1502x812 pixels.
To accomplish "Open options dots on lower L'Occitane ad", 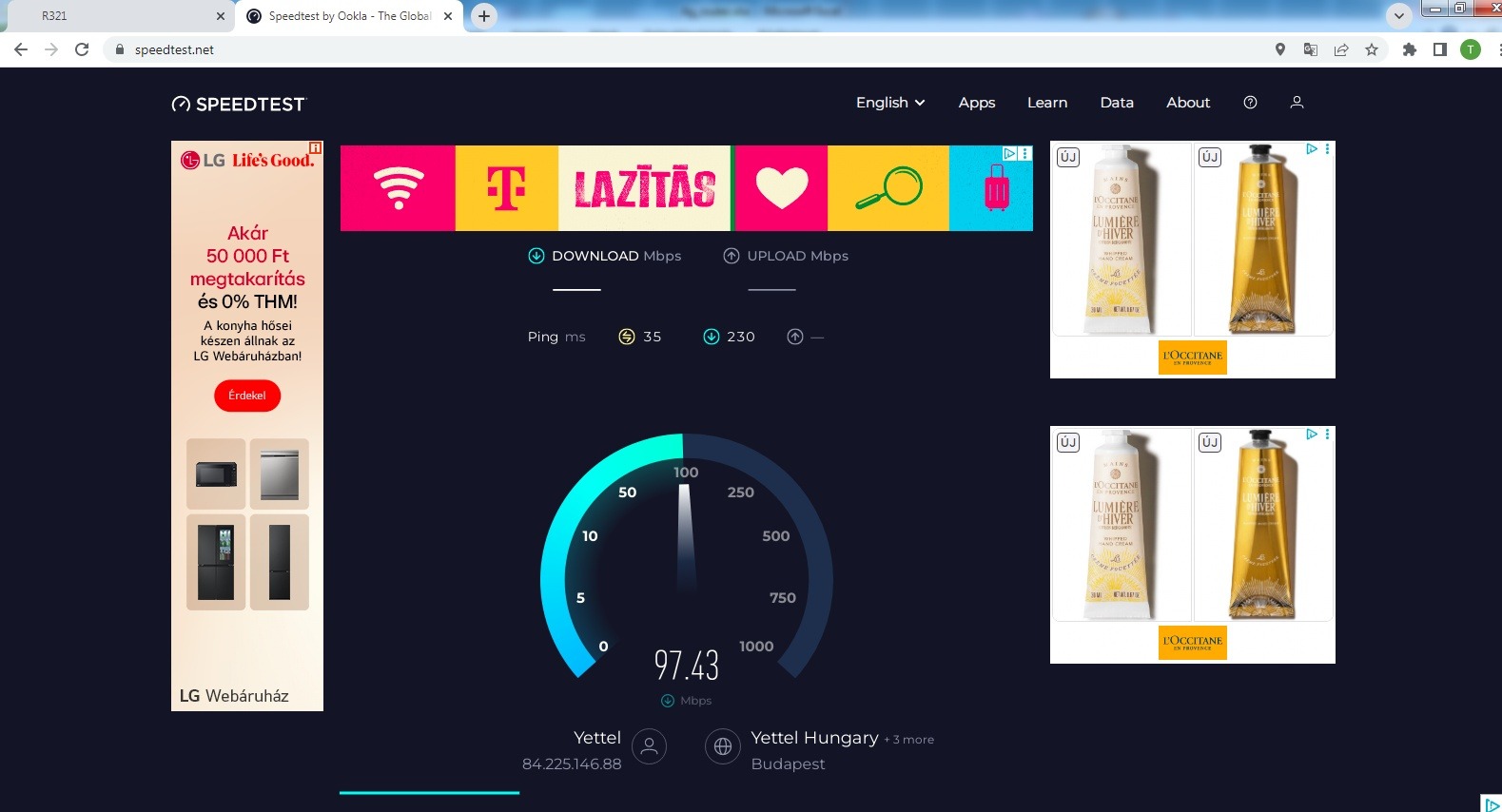I will pyautogui.click(x=1328, y=434).
